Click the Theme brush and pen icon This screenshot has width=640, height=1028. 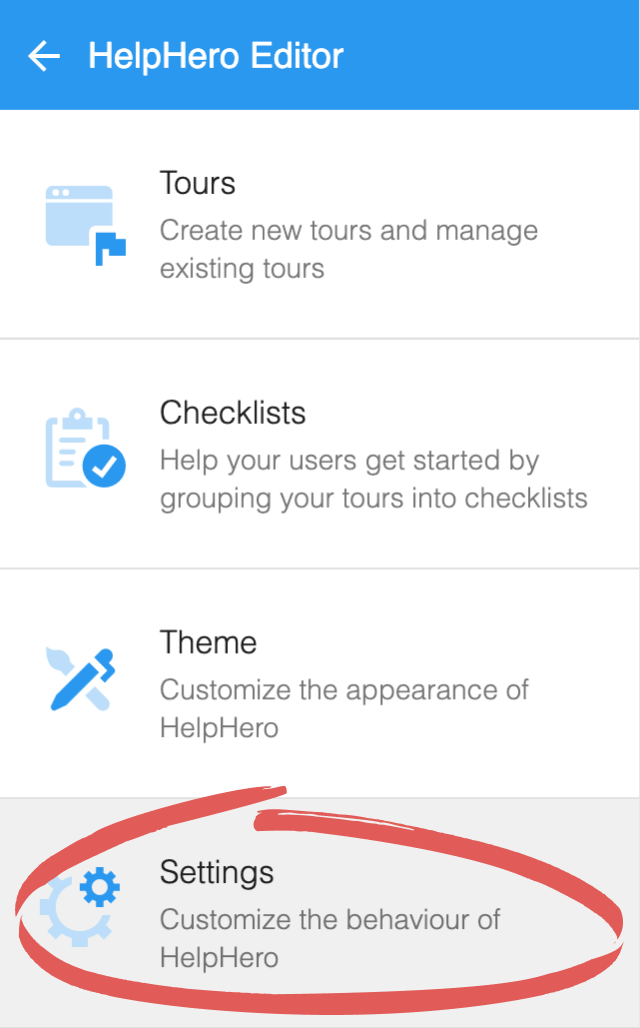point(82,679)
